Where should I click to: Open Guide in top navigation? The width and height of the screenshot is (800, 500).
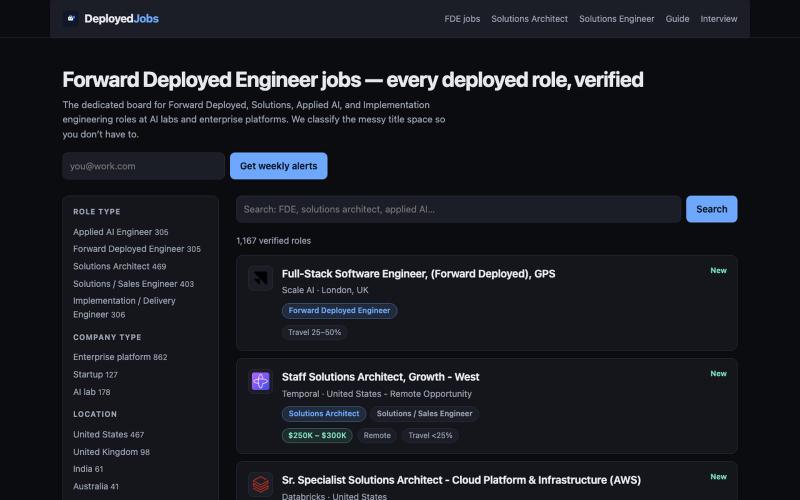[677, 19]
